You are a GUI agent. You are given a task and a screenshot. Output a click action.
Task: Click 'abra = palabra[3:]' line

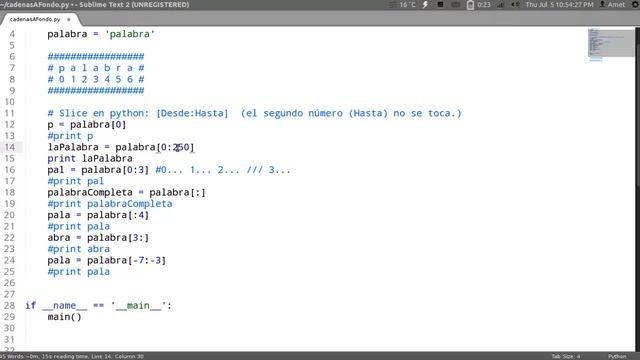[x=98, y=238]
